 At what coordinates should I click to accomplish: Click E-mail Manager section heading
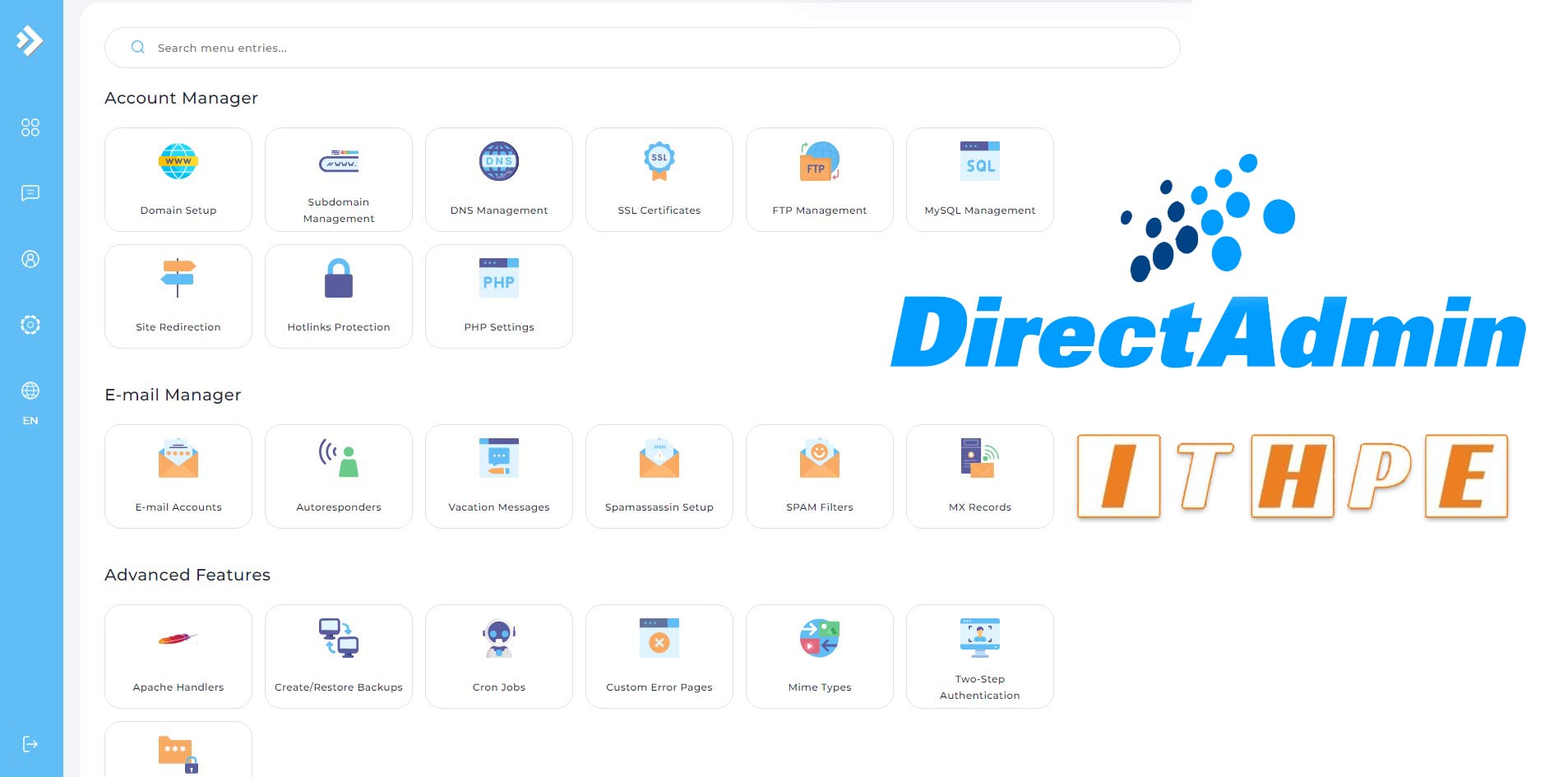pyautogui.click(x=173, y=395)
